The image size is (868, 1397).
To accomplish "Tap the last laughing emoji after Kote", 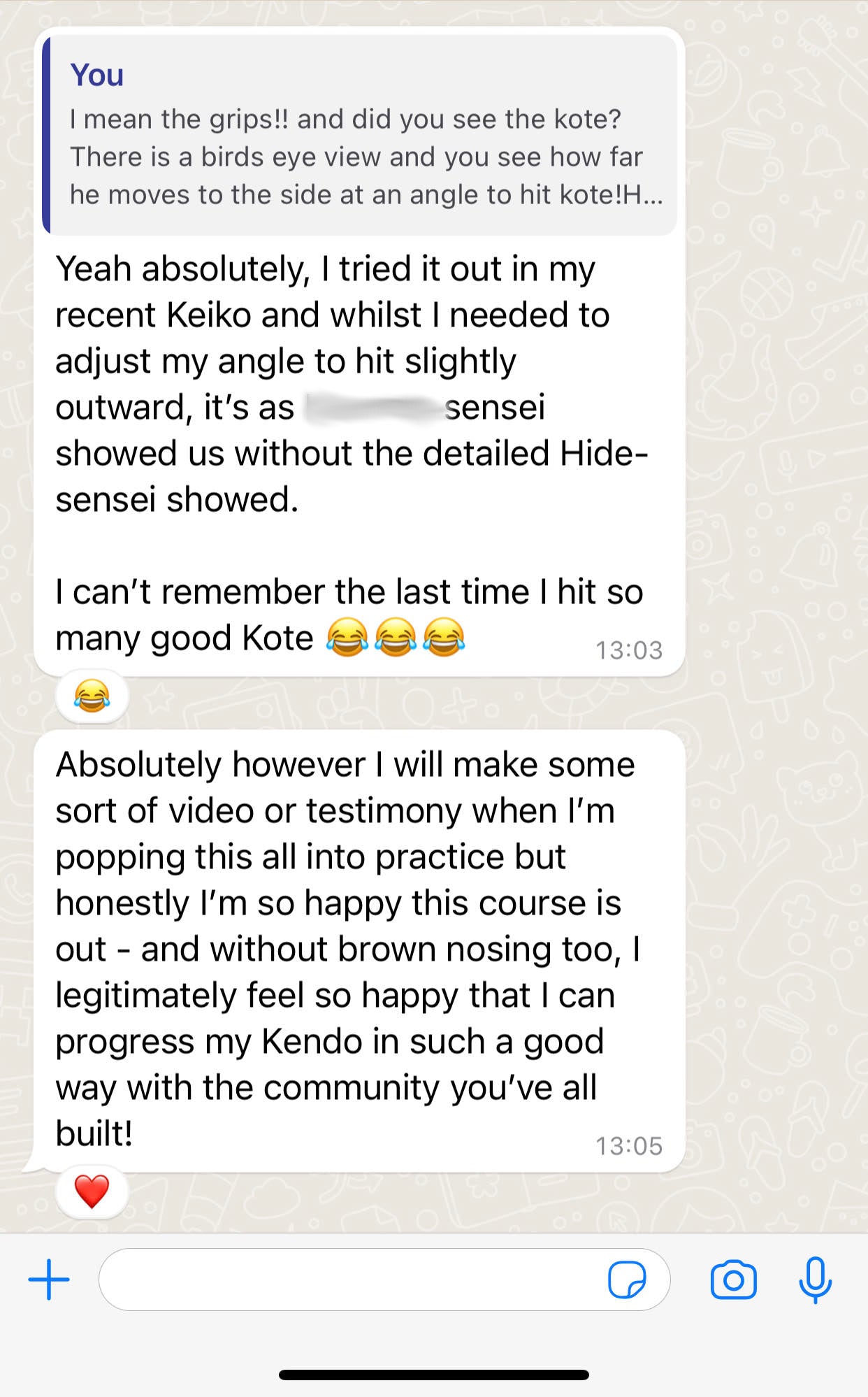I will (x=444, y=638).
